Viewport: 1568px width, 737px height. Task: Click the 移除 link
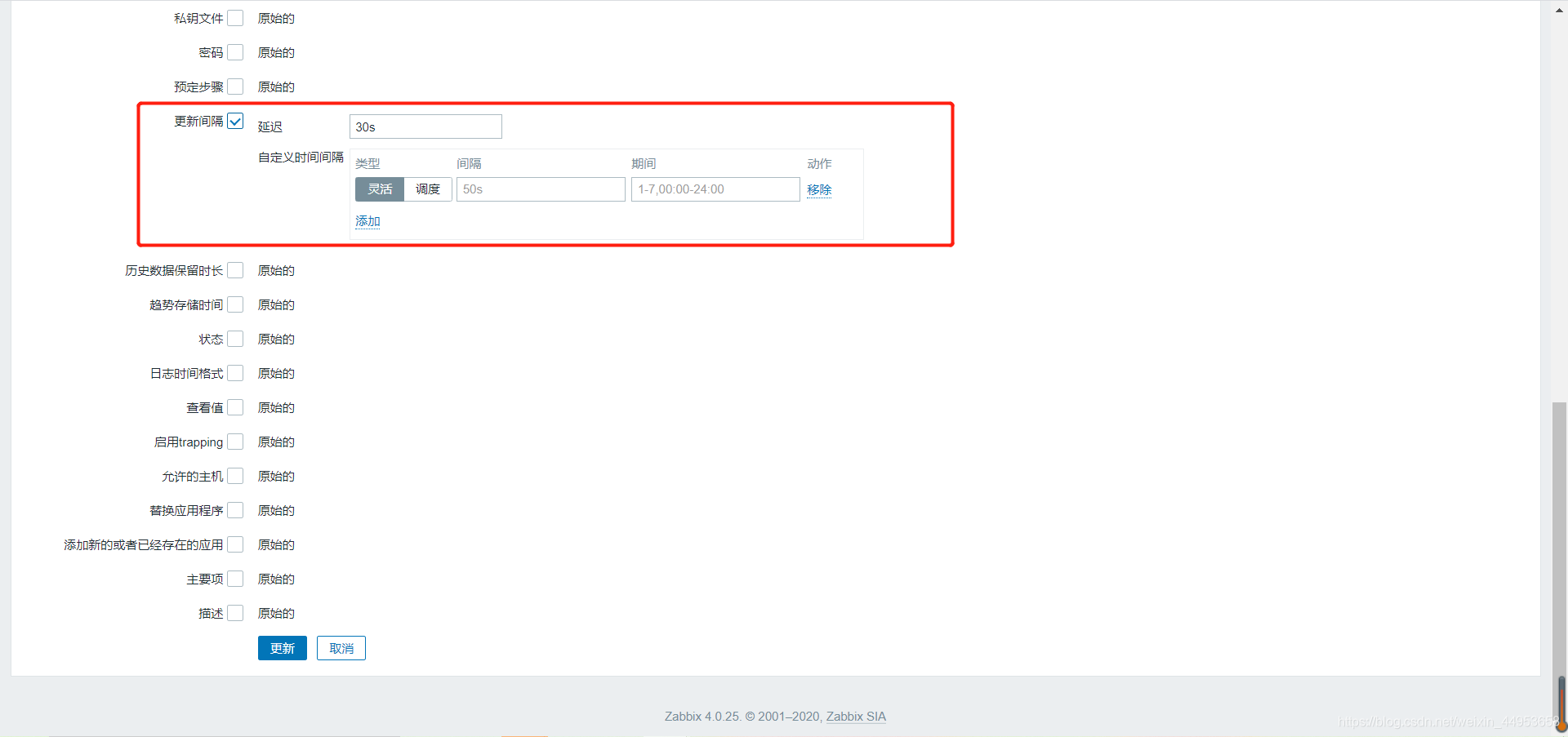pos(819,189)
